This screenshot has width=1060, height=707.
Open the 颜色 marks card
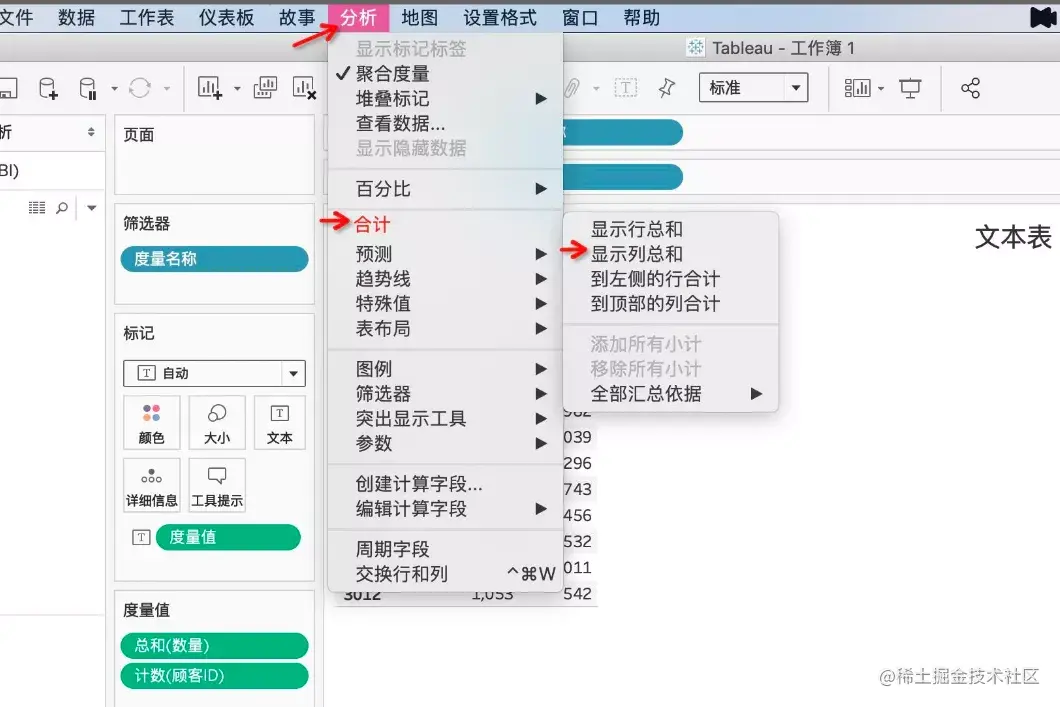click(x=151, y=422)
